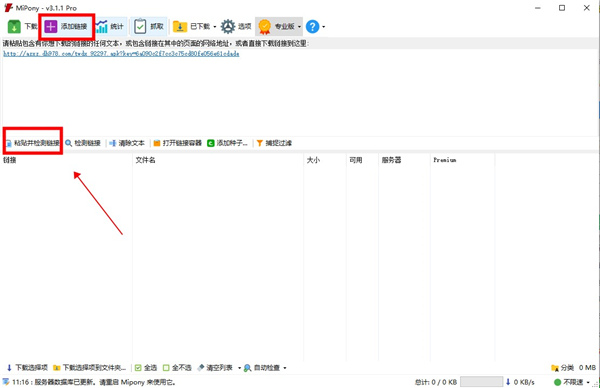Click the 0 KB/s download speed indicator
Screen dimensions: 600x388
coord(520,382)
